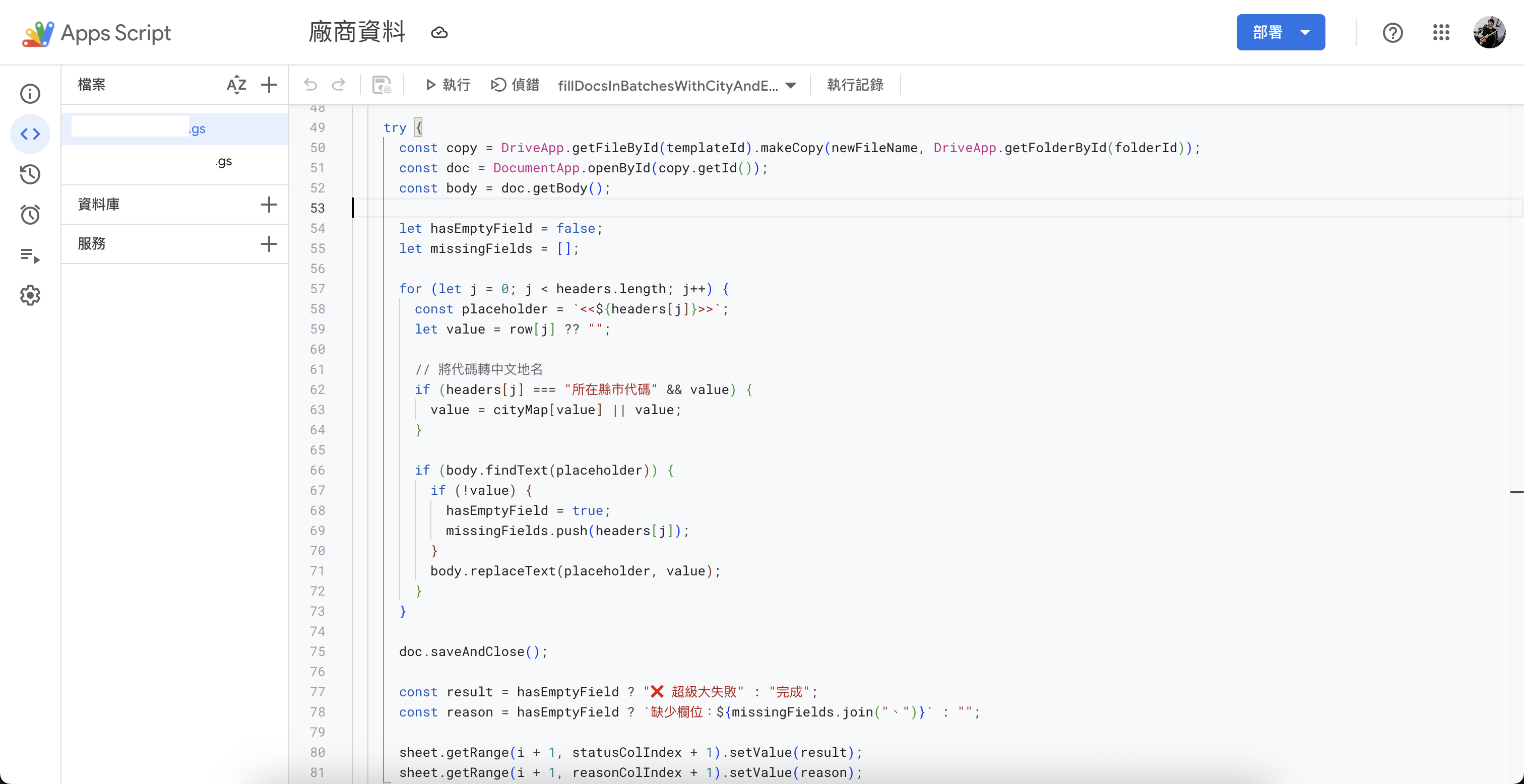The height and width of the screenshot is (784, 1524).
Task: Click the undo arrow in toolbar
Action: pyautogui.click(x=310, y=85)
